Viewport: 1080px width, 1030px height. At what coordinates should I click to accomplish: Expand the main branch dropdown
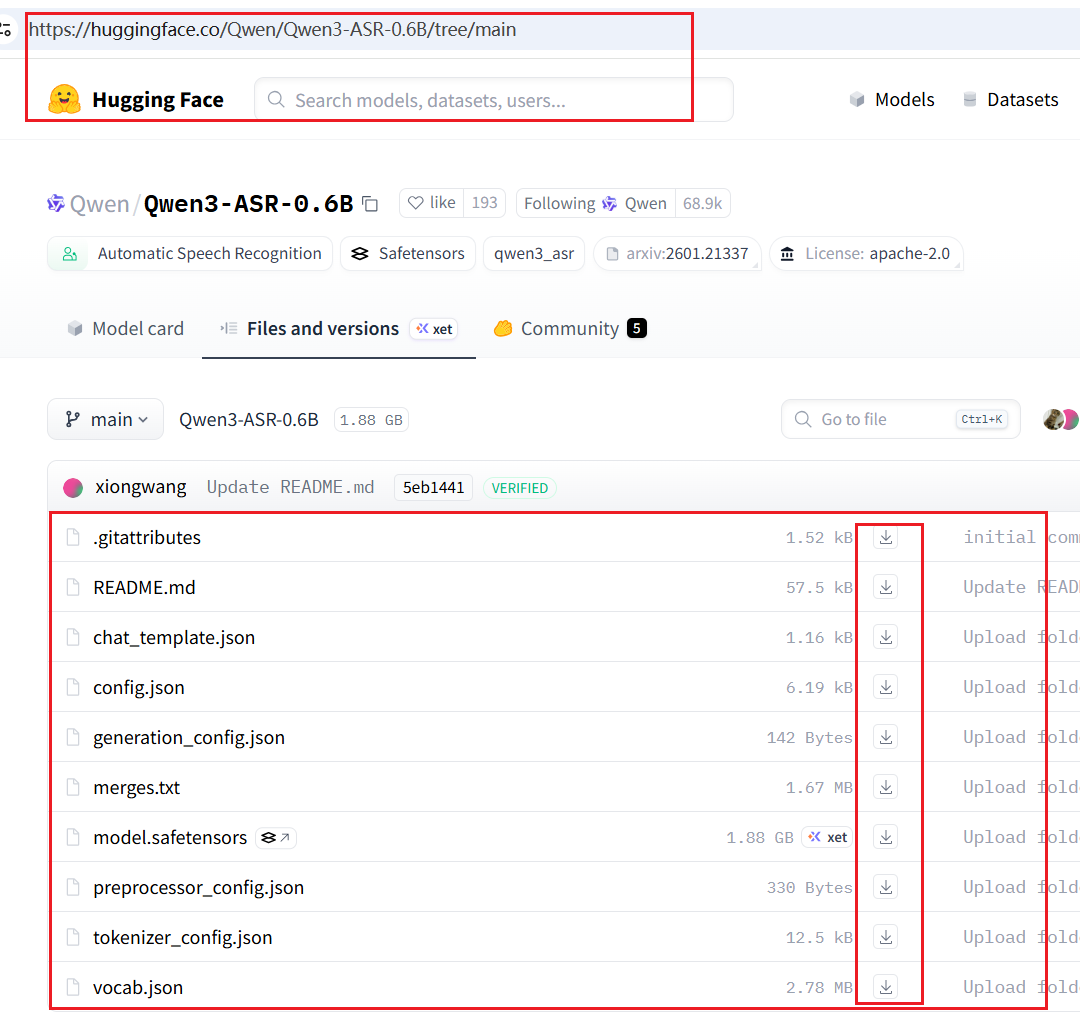coord(105,420)
